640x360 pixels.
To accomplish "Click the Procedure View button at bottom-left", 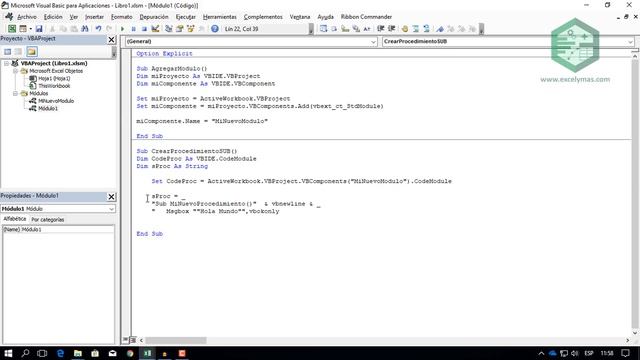I will pos(126,340).
